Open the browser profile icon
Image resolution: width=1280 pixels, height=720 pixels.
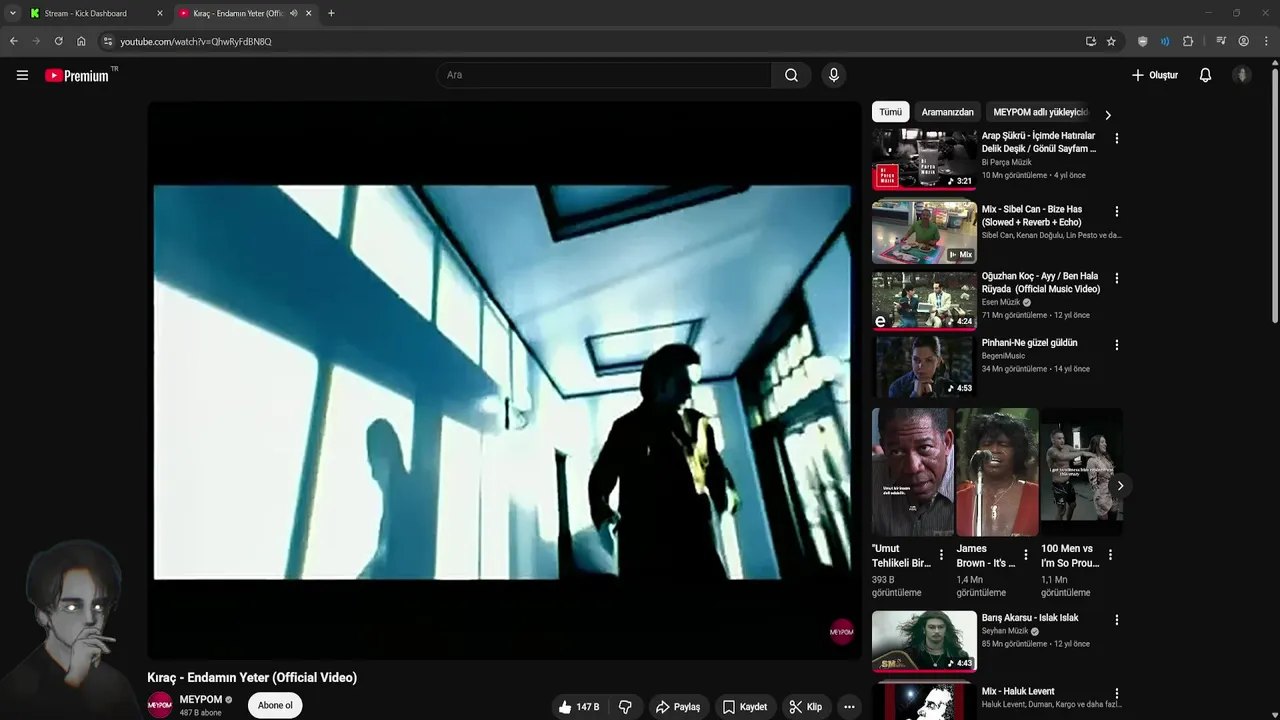pyautogui.click(x=1243, y=41)
